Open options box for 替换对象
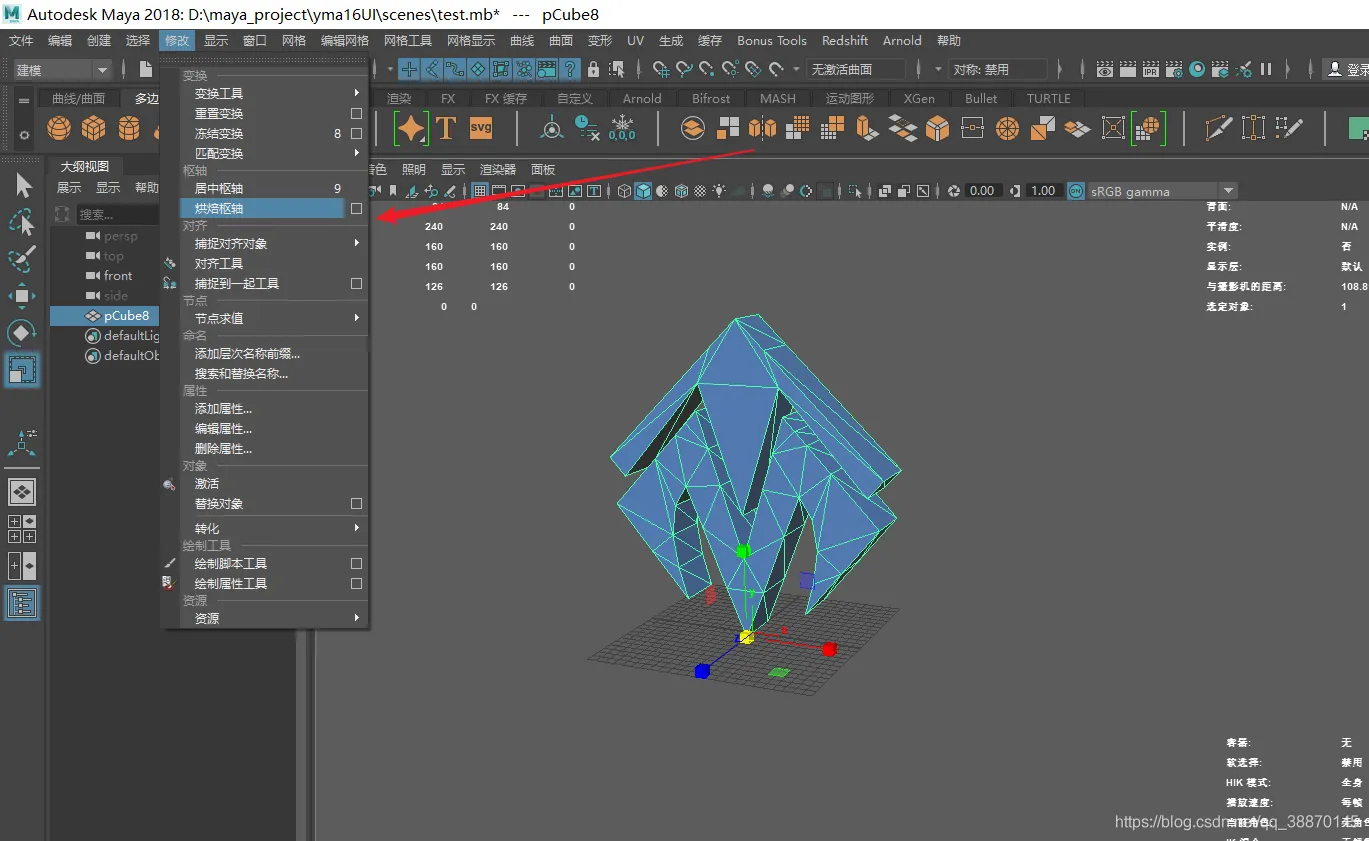The height and width of the screenshot is (841, 1369). coord(356,503)
